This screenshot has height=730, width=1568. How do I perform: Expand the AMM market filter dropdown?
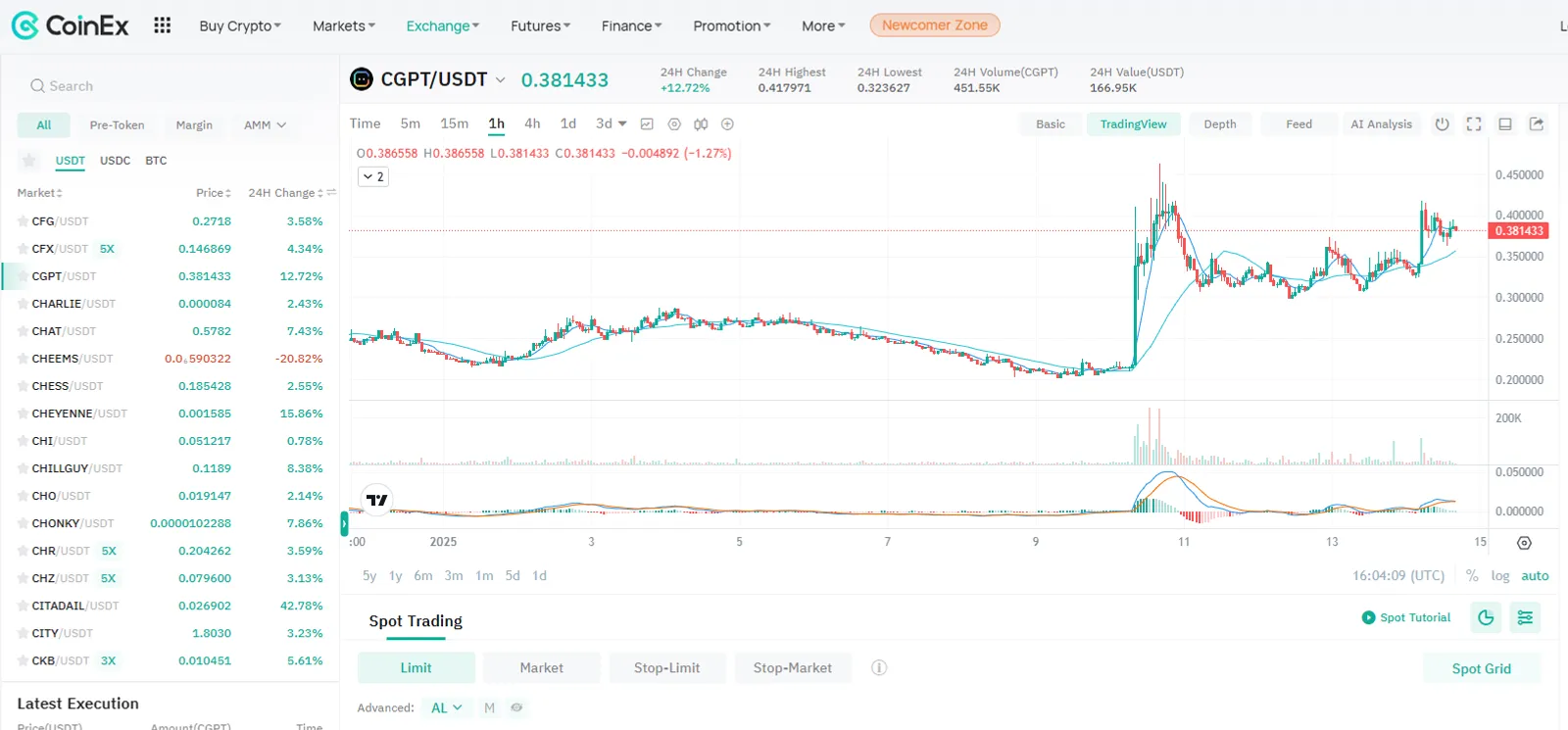(x=265, y=125)
